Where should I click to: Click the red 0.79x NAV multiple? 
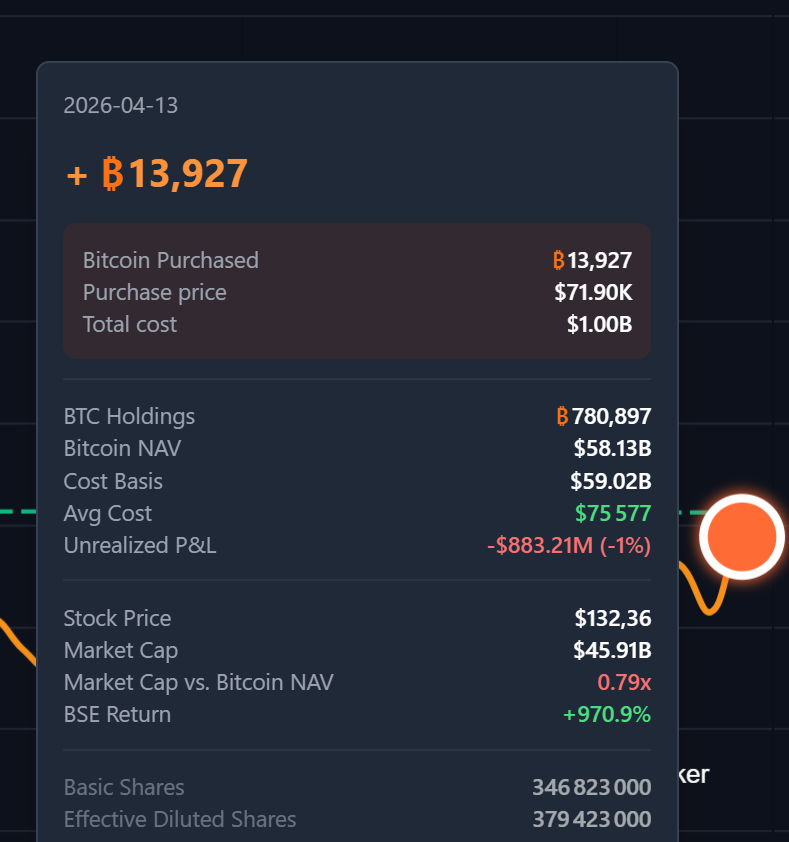[624, 683]
